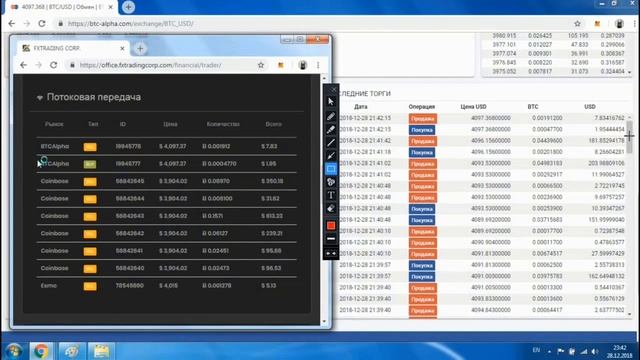Image resolution: width=640 pixels, height=360 pixels.
Task: Open the Windows Start button
Action: [13, 351]
